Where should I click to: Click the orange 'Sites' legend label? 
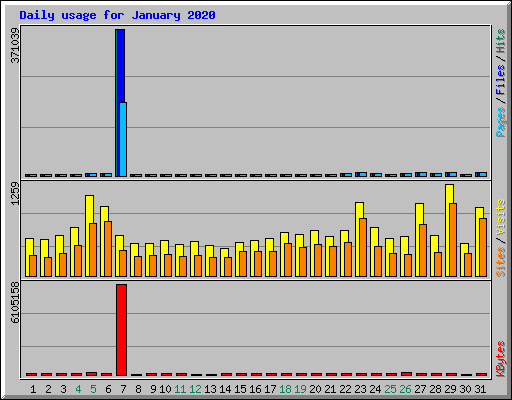(x=500, y=262)
